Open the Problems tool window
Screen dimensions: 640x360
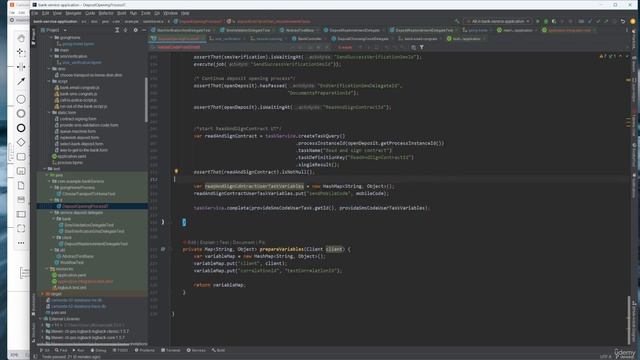coord(144,350)
